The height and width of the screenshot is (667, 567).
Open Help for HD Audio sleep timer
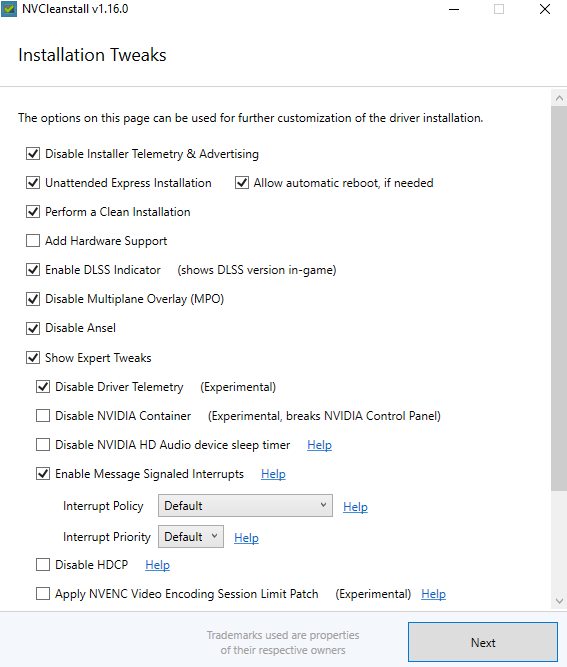pos(319,445)
